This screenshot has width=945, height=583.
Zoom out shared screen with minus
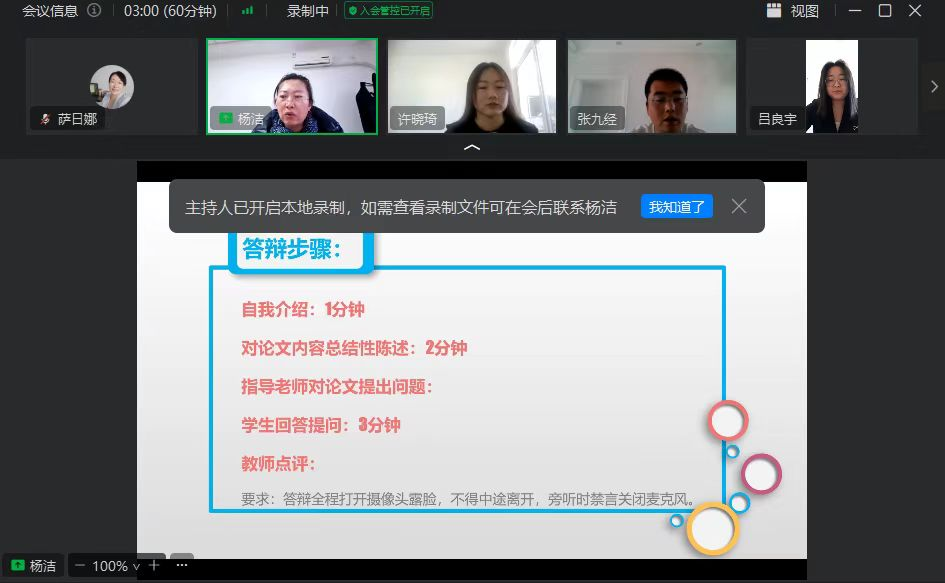click(80, 566)
